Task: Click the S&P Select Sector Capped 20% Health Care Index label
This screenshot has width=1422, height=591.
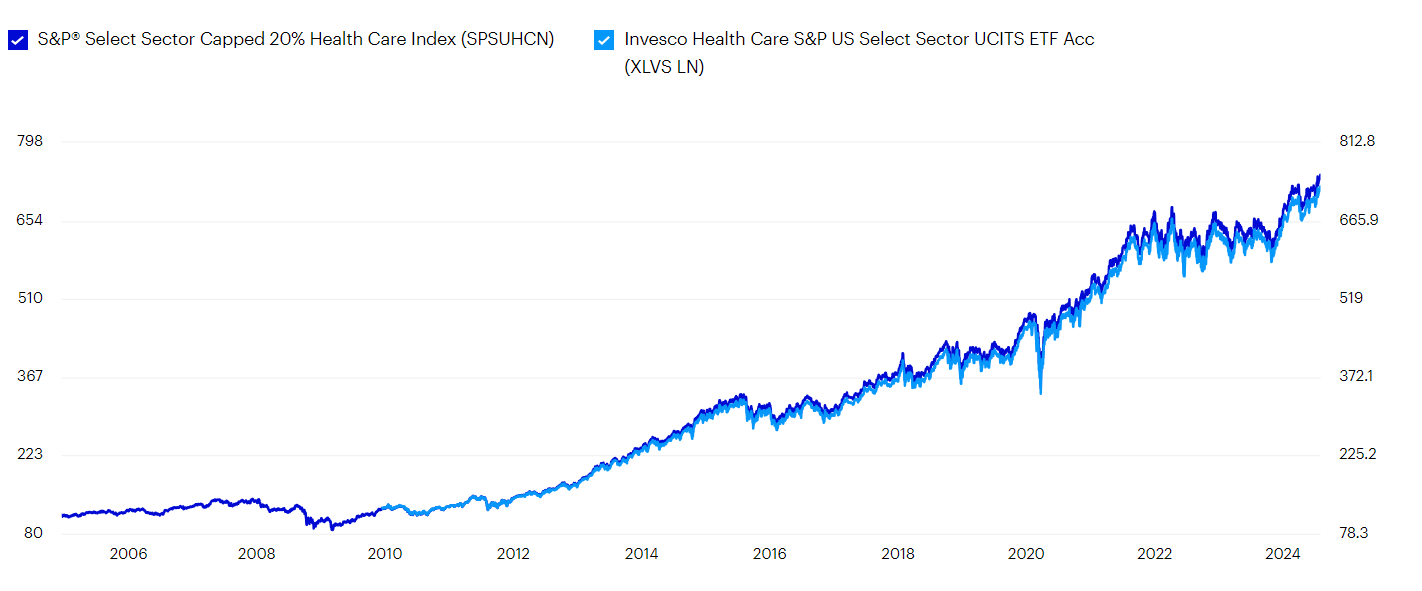Action: pos(295,40)
